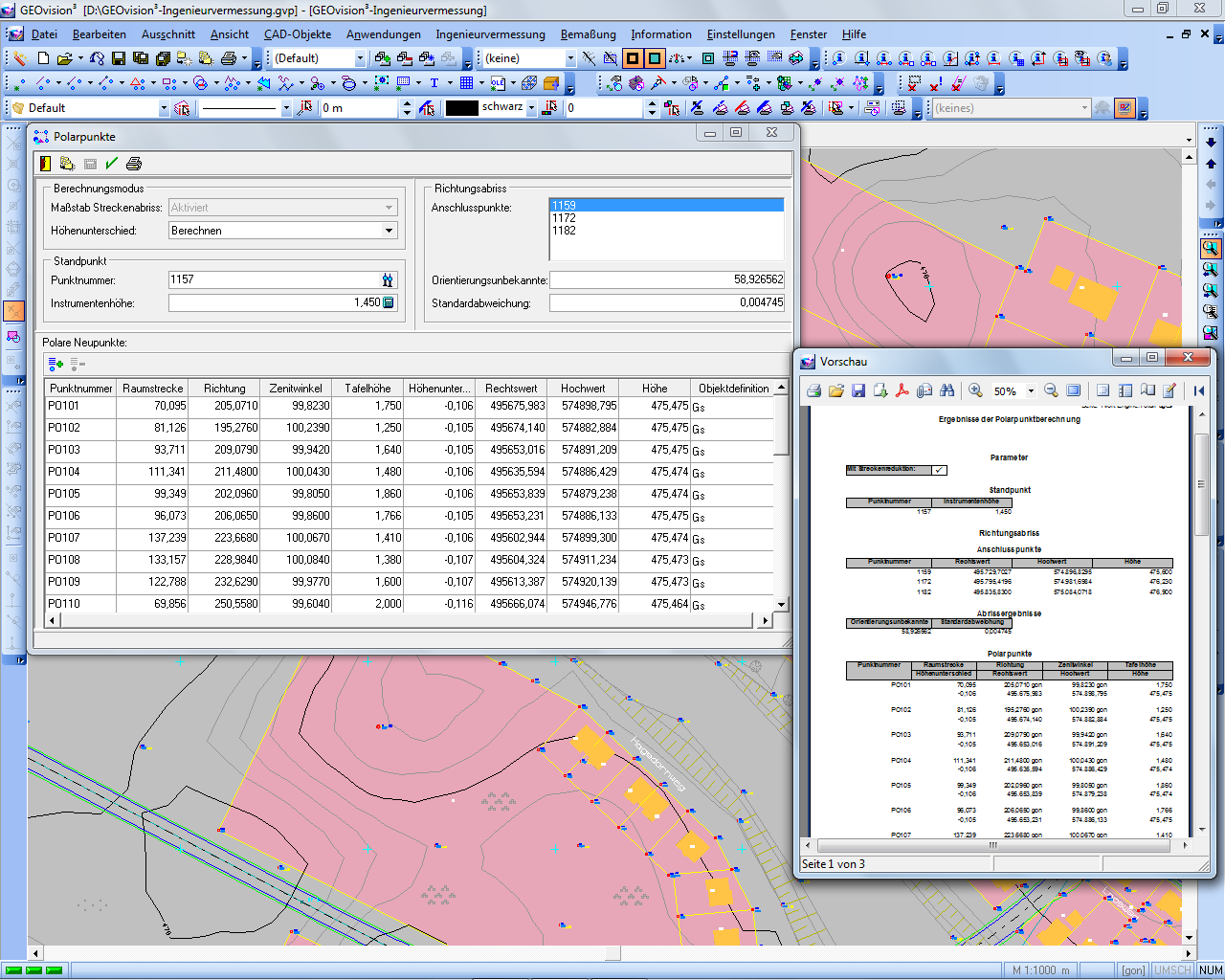Toggle the orange tool on left sidebar

click(13, 311)
